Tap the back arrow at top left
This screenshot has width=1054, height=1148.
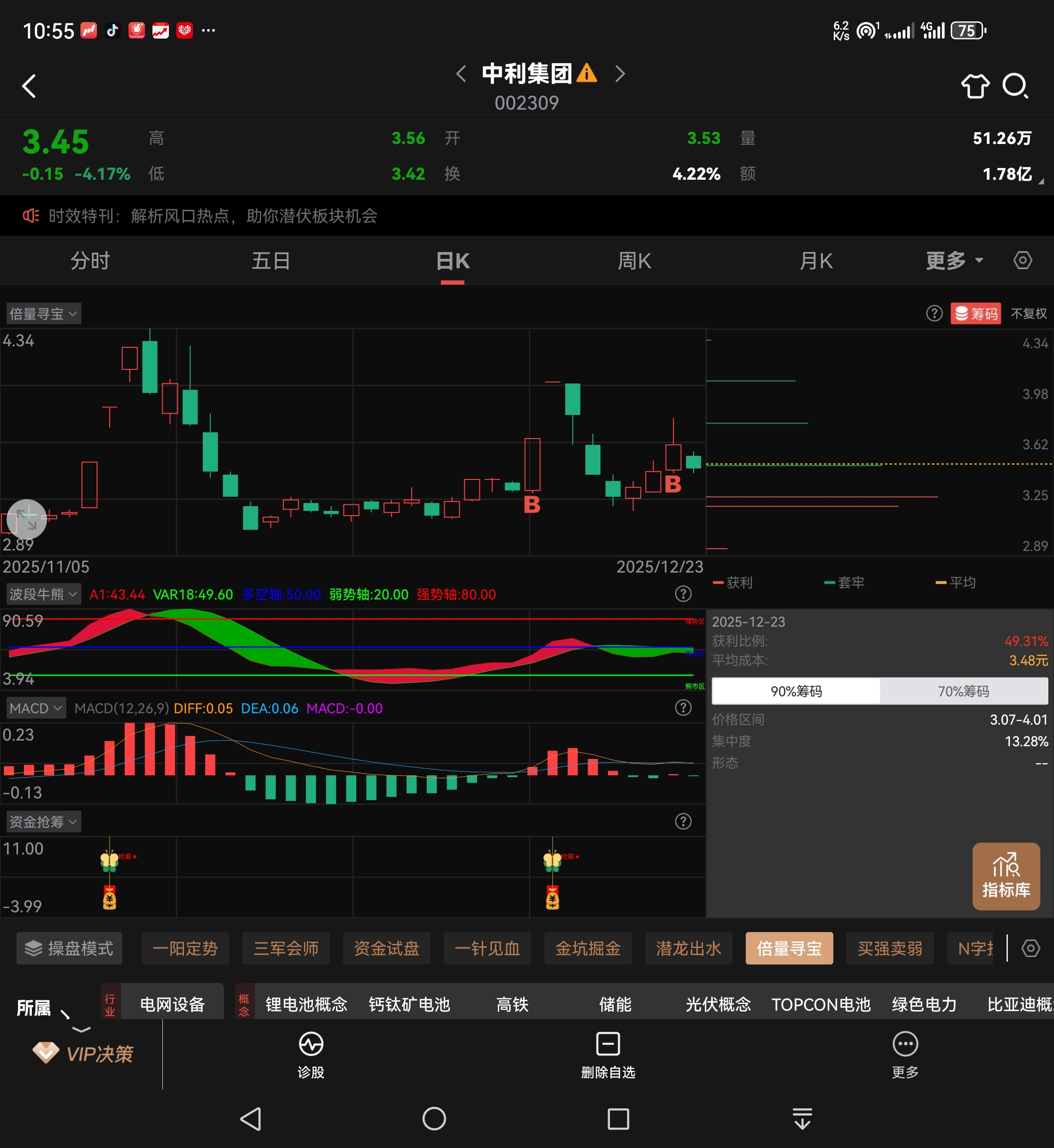pos(29,86)
